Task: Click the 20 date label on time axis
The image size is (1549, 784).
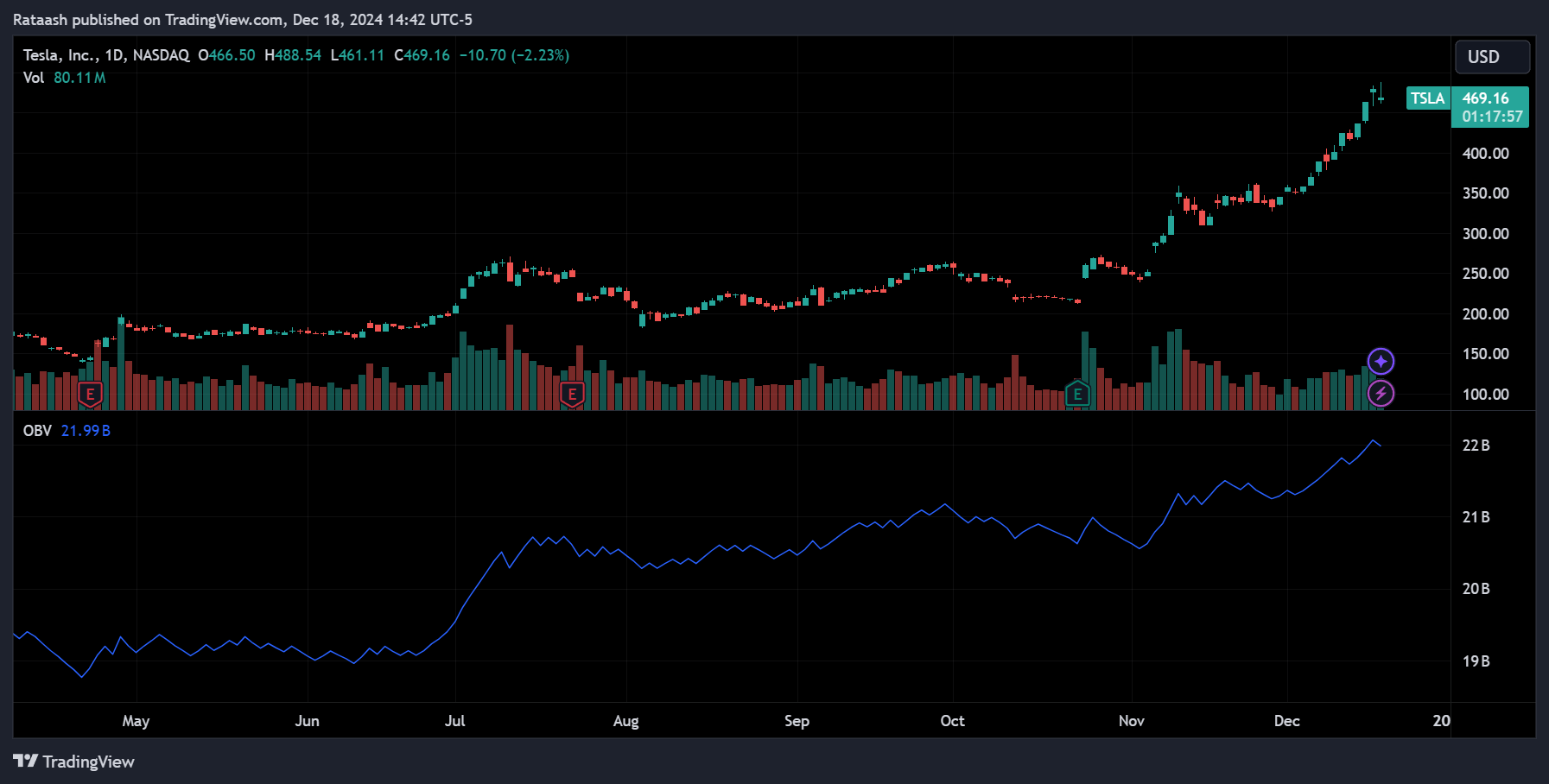Action: 1441,721
